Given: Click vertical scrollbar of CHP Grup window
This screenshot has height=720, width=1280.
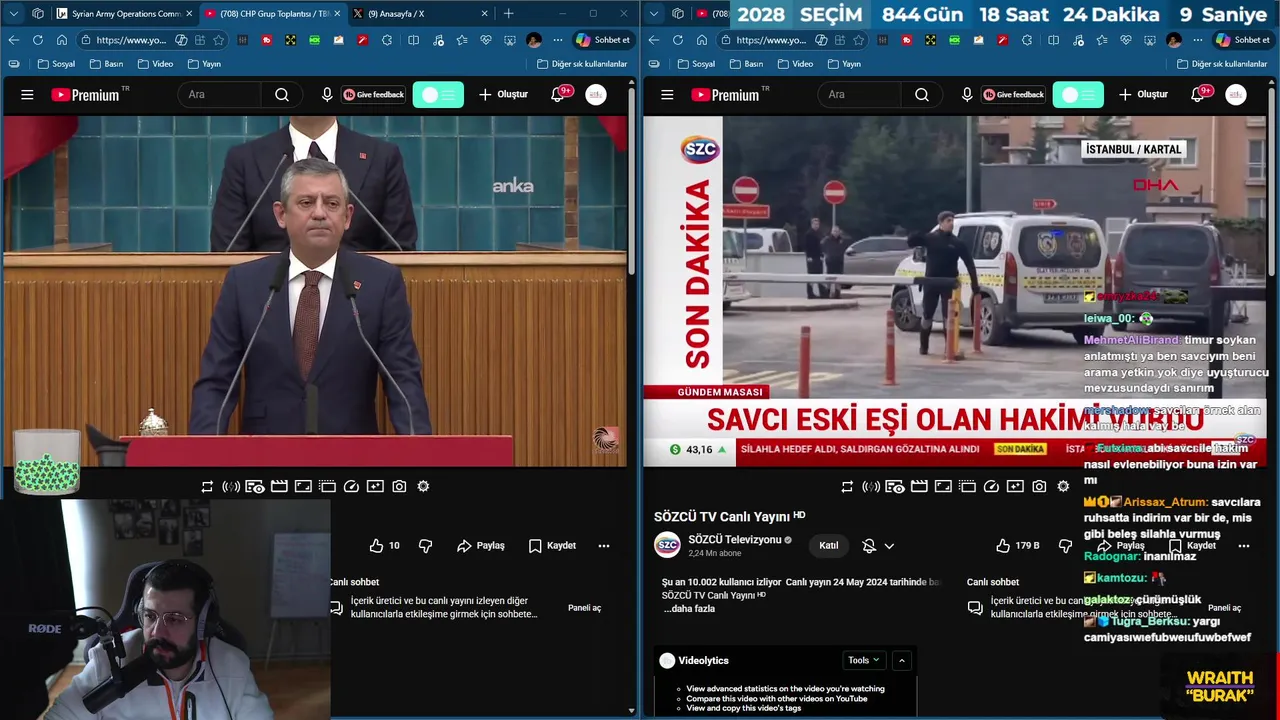Looking at the screenshot, I should point(631,180).
